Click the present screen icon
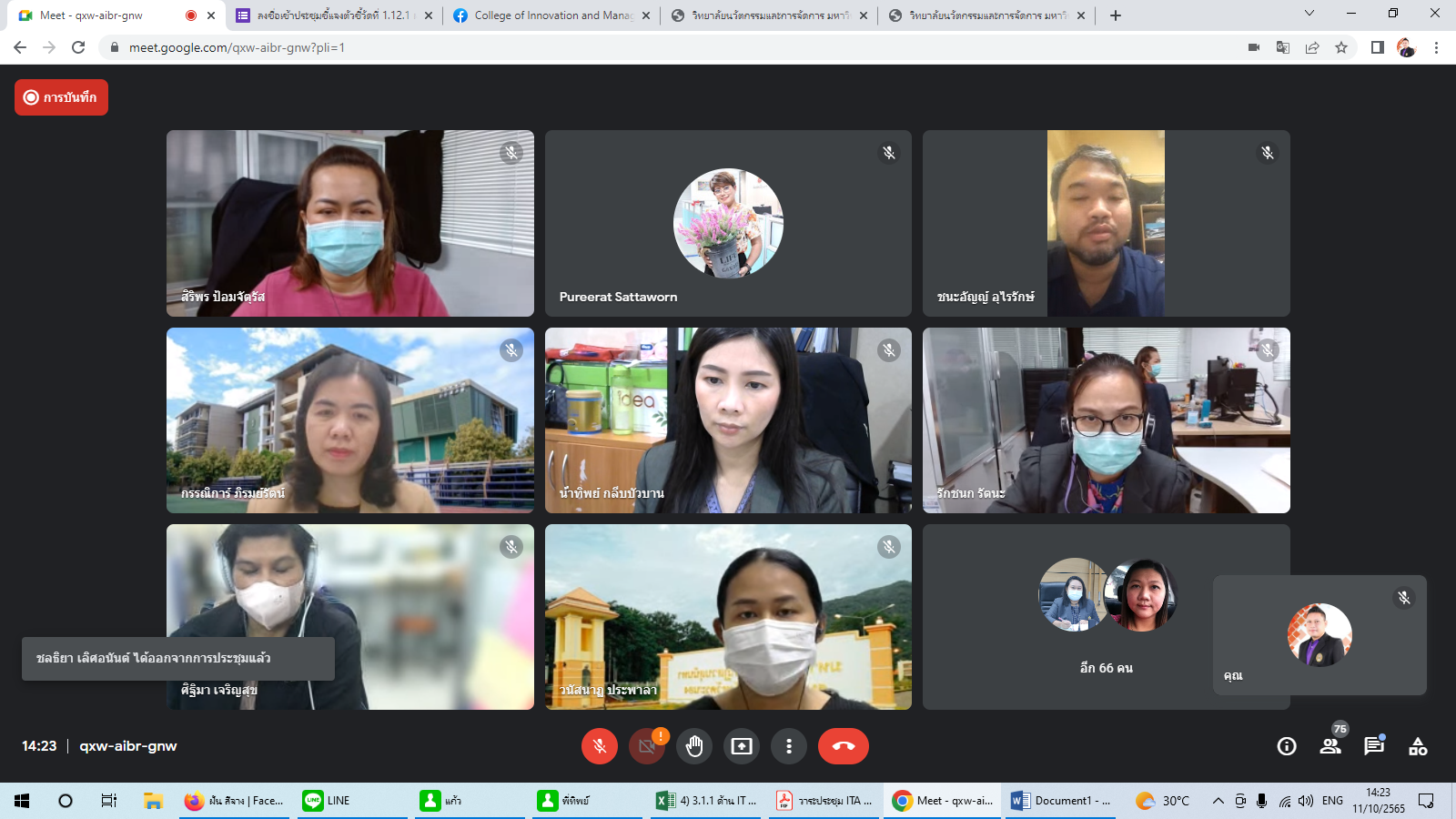This screenshot has width=1456, height=819. coord(742,746)
